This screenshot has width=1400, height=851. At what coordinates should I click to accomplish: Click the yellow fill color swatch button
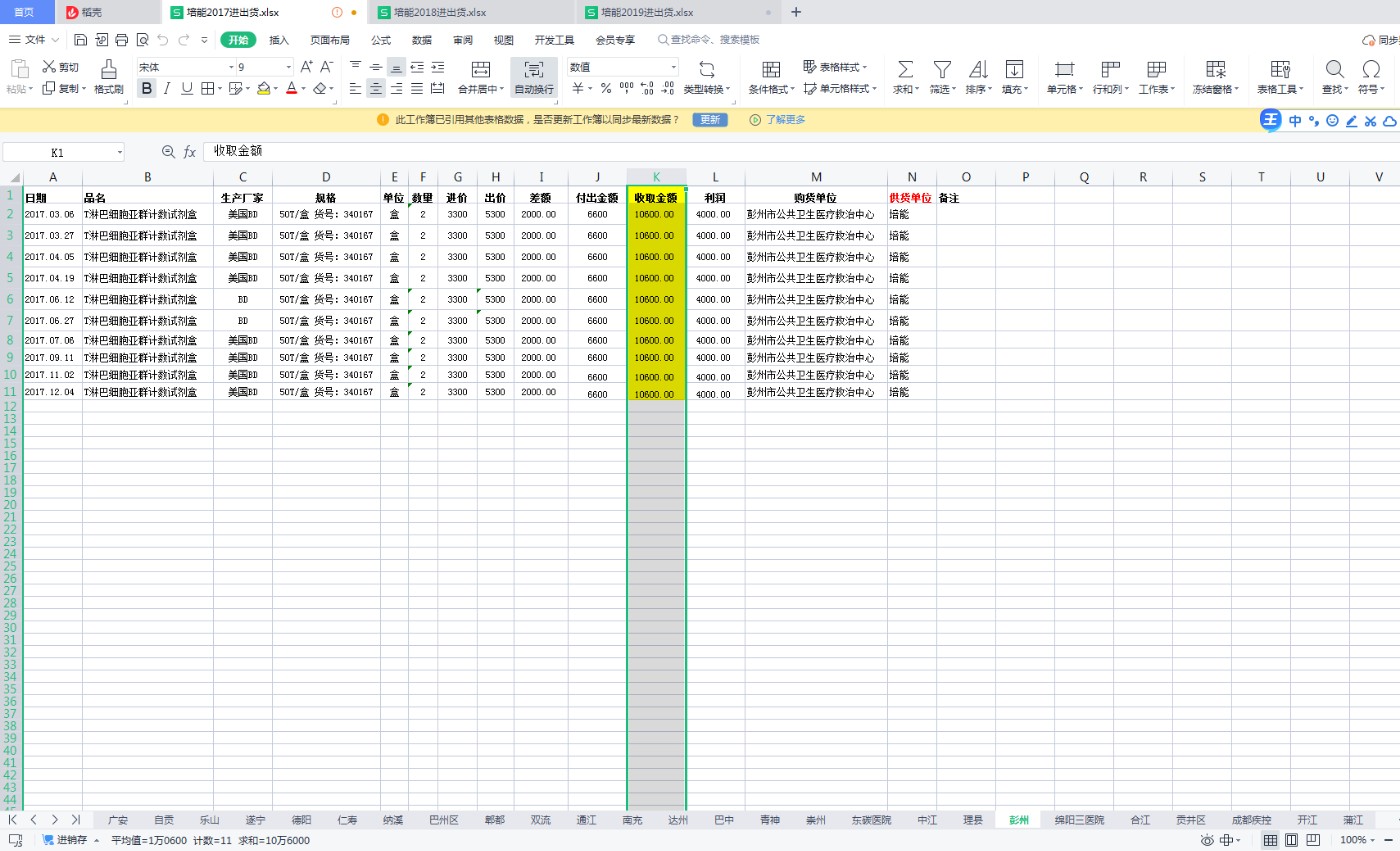[x=263, y=88]
